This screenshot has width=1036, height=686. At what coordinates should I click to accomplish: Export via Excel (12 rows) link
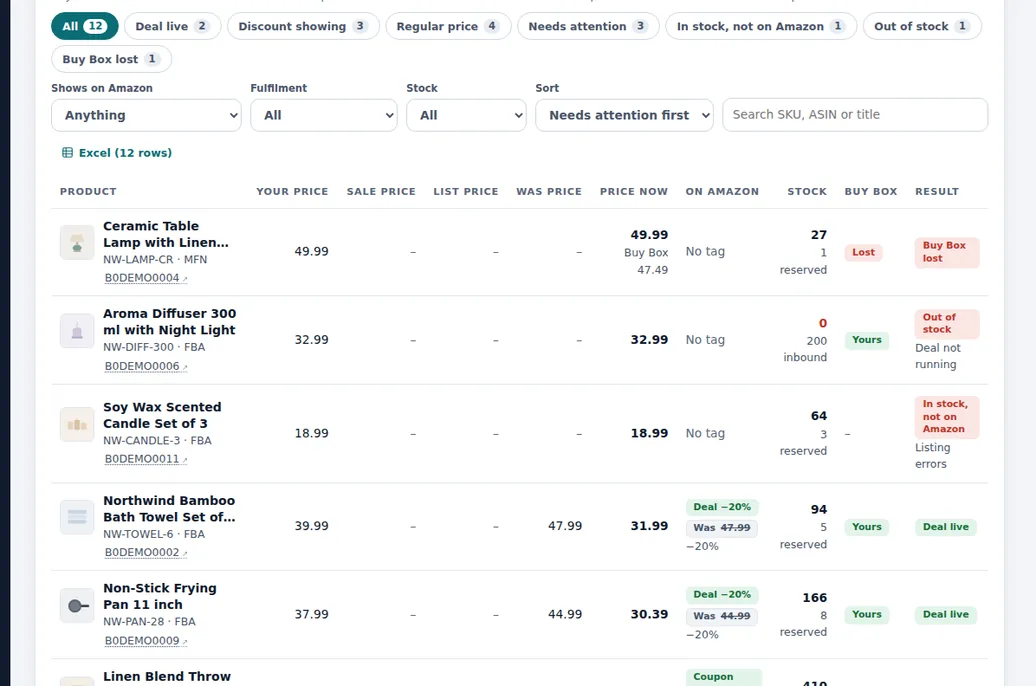(117, 153)
